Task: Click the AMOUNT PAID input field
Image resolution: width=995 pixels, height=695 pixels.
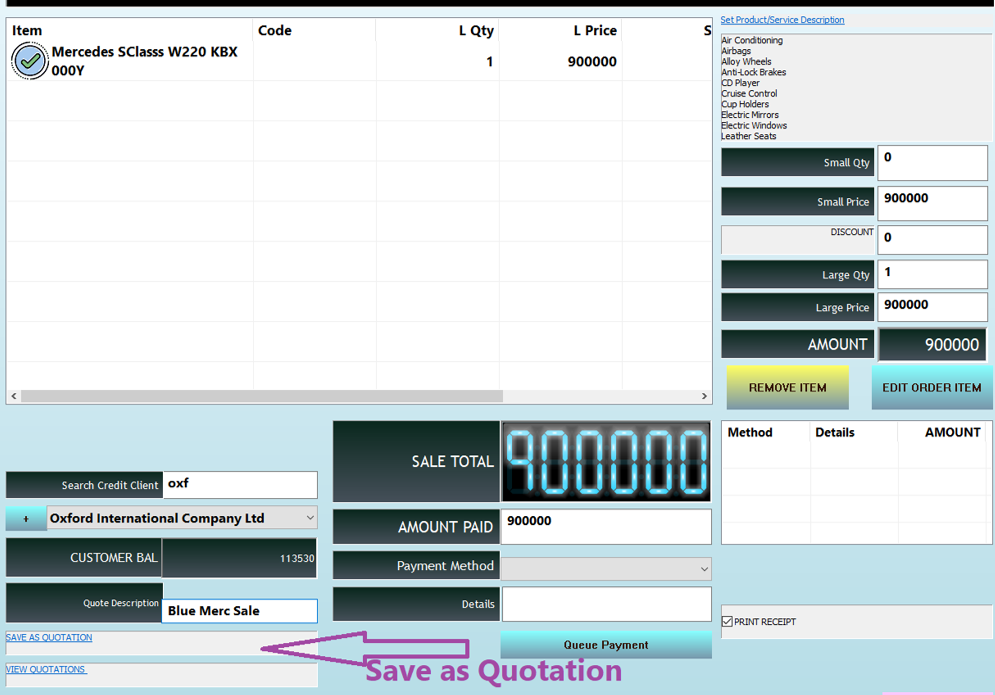Action: point(606,526)
